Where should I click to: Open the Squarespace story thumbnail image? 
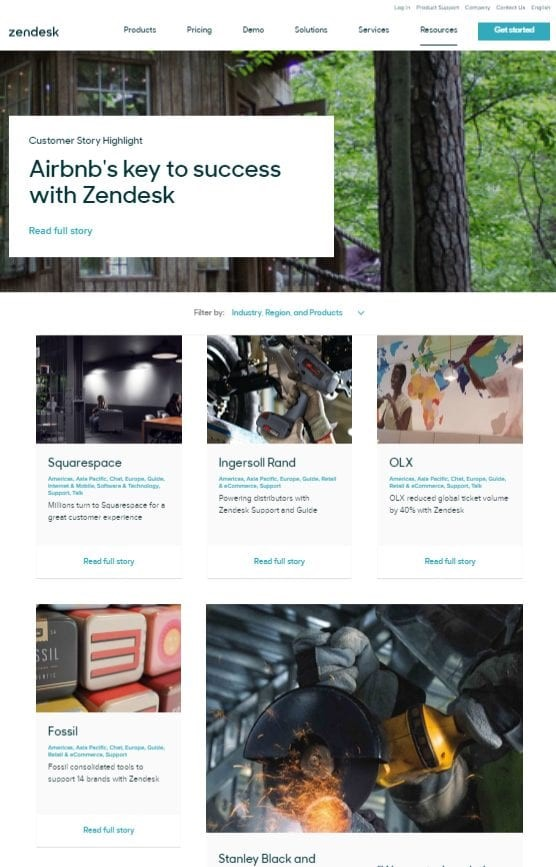click(x=109, y=389)
